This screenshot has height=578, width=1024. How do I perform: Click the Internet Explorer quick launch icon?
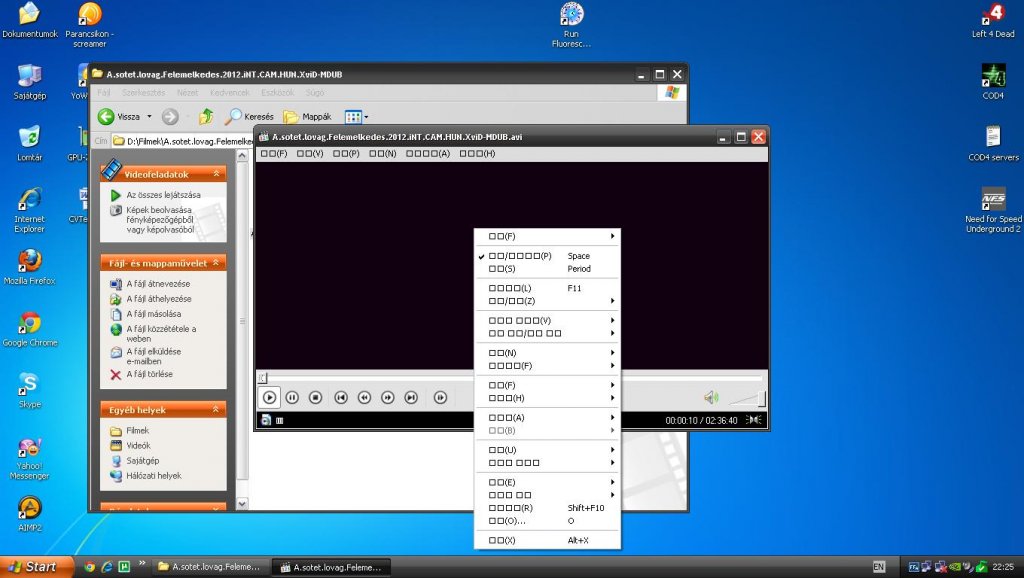[x=107, y=567]
